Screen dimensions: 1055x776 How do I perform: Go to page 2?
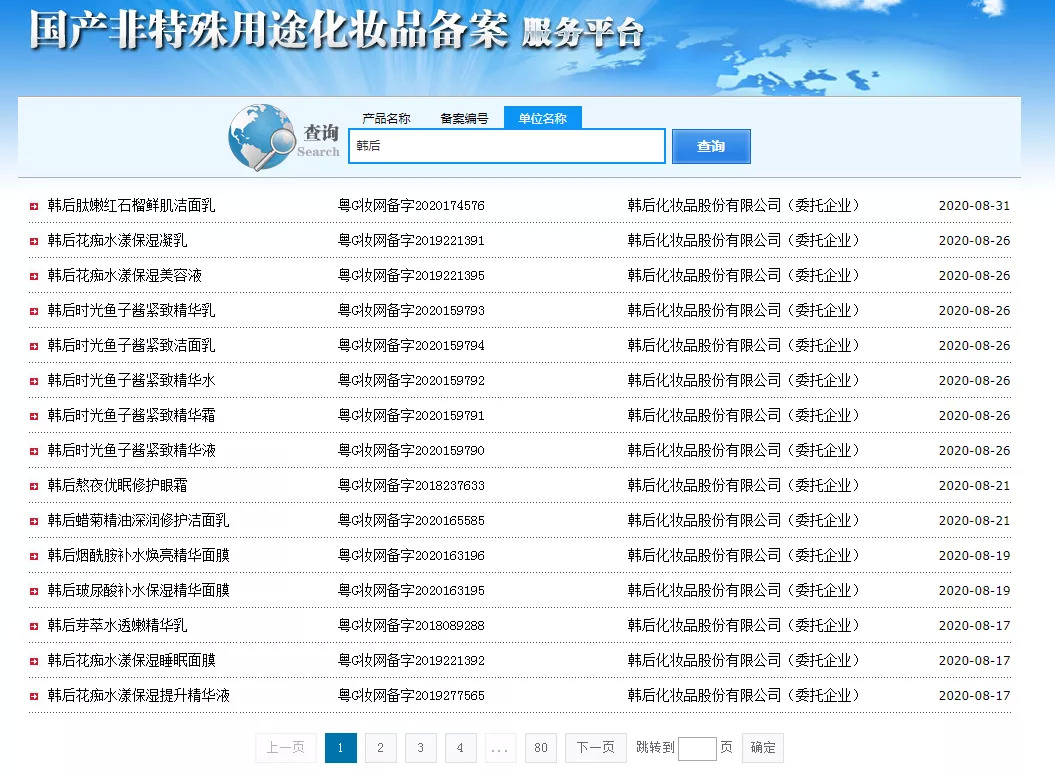pos(381,748)
